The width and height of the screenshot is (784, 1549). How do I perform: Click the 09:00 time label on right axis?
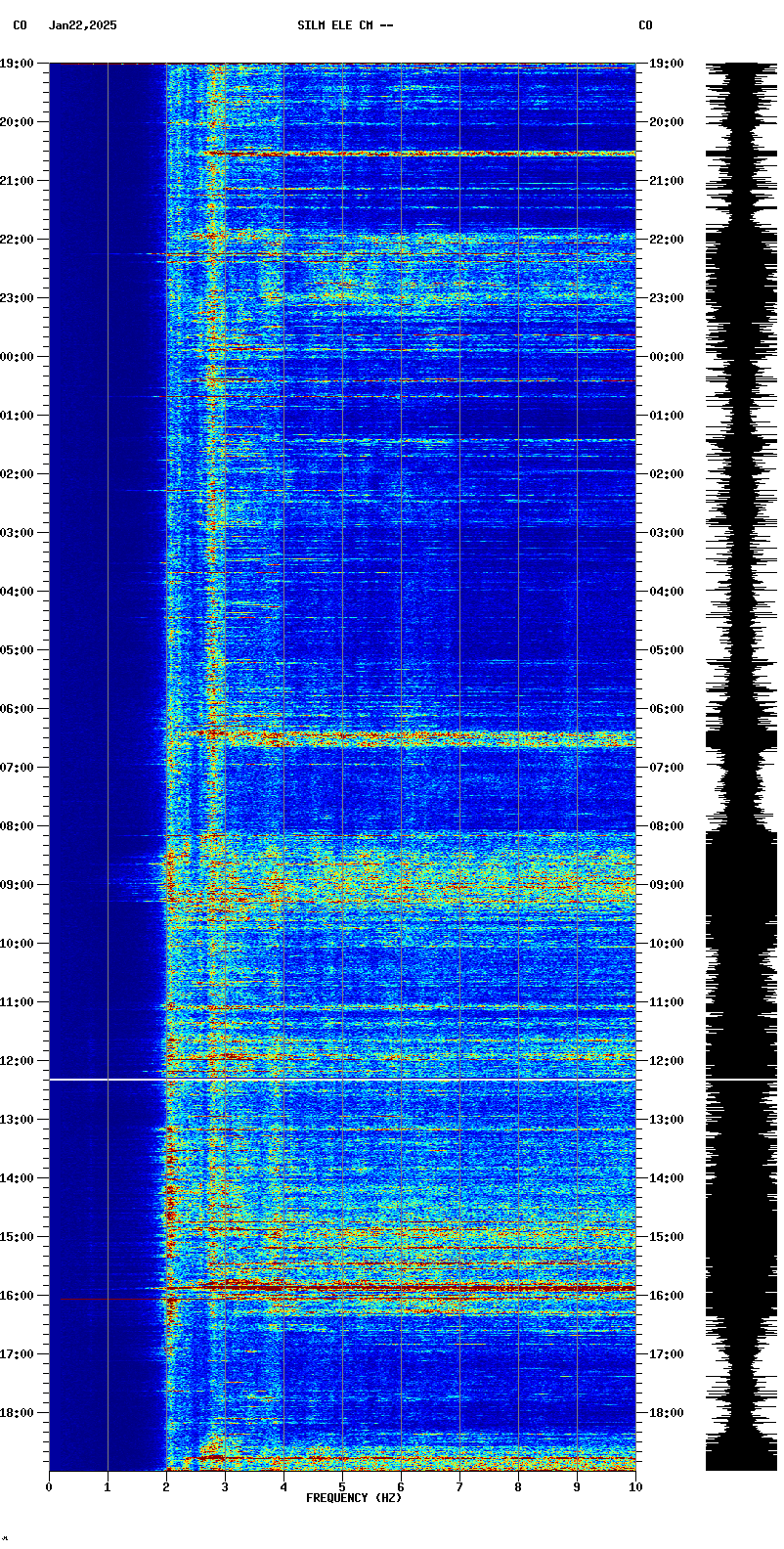click(x=666, y=885)
